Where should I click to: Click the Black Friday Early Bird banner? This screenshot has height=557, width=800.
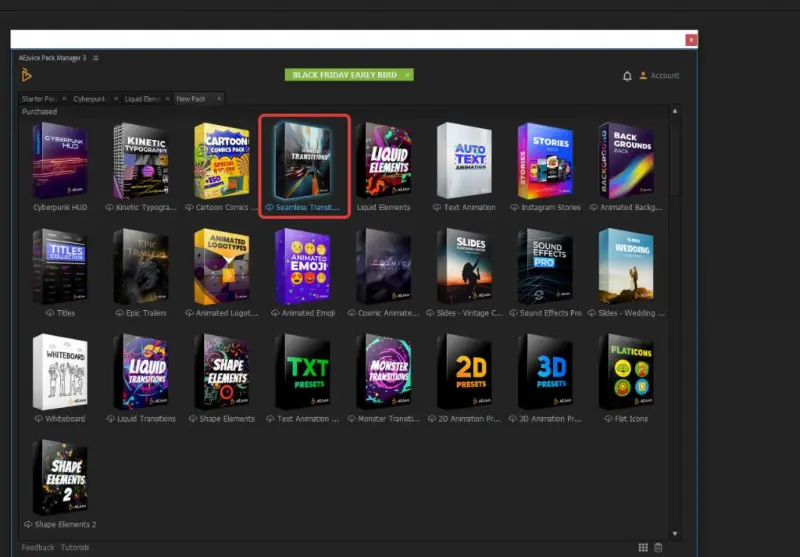pyautogui.click(x=346, y=75)
